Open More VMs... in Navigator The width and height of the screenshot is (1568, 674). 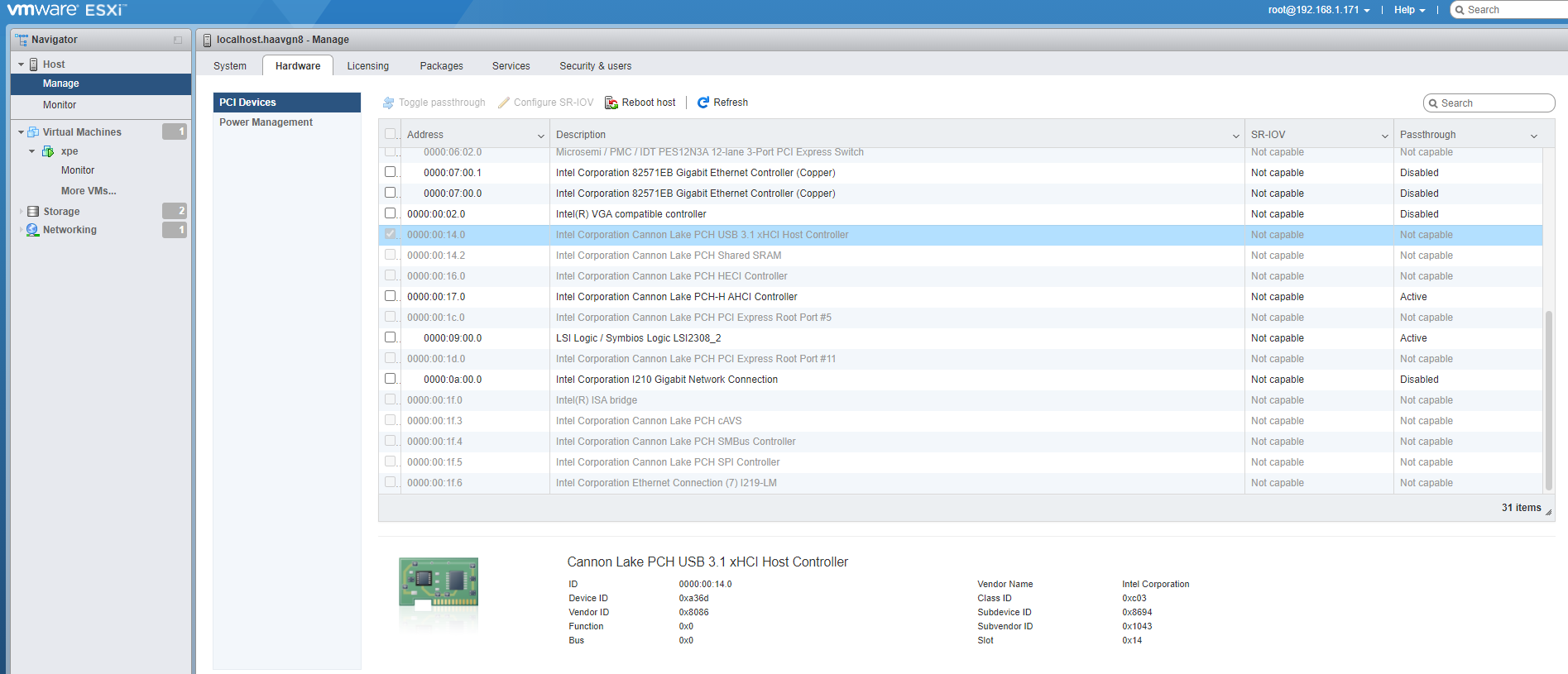point(89,191)
